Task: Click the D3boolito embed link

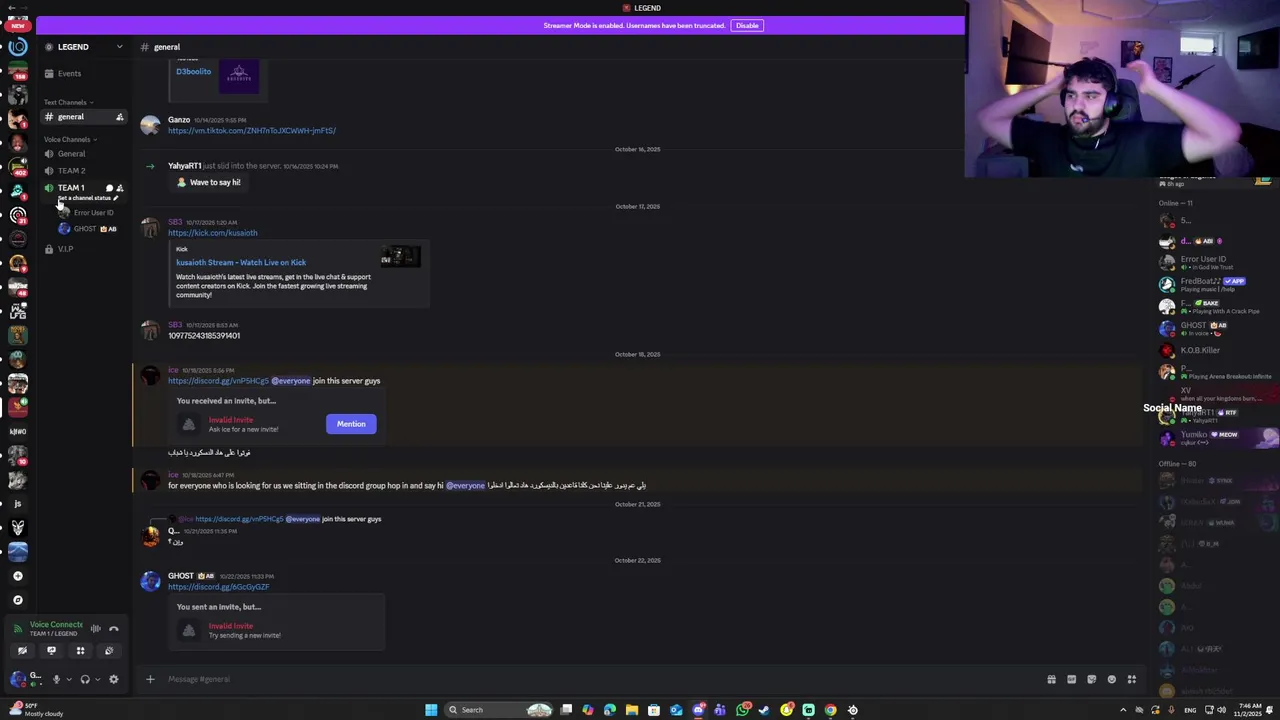Action: tap(193, 72)
